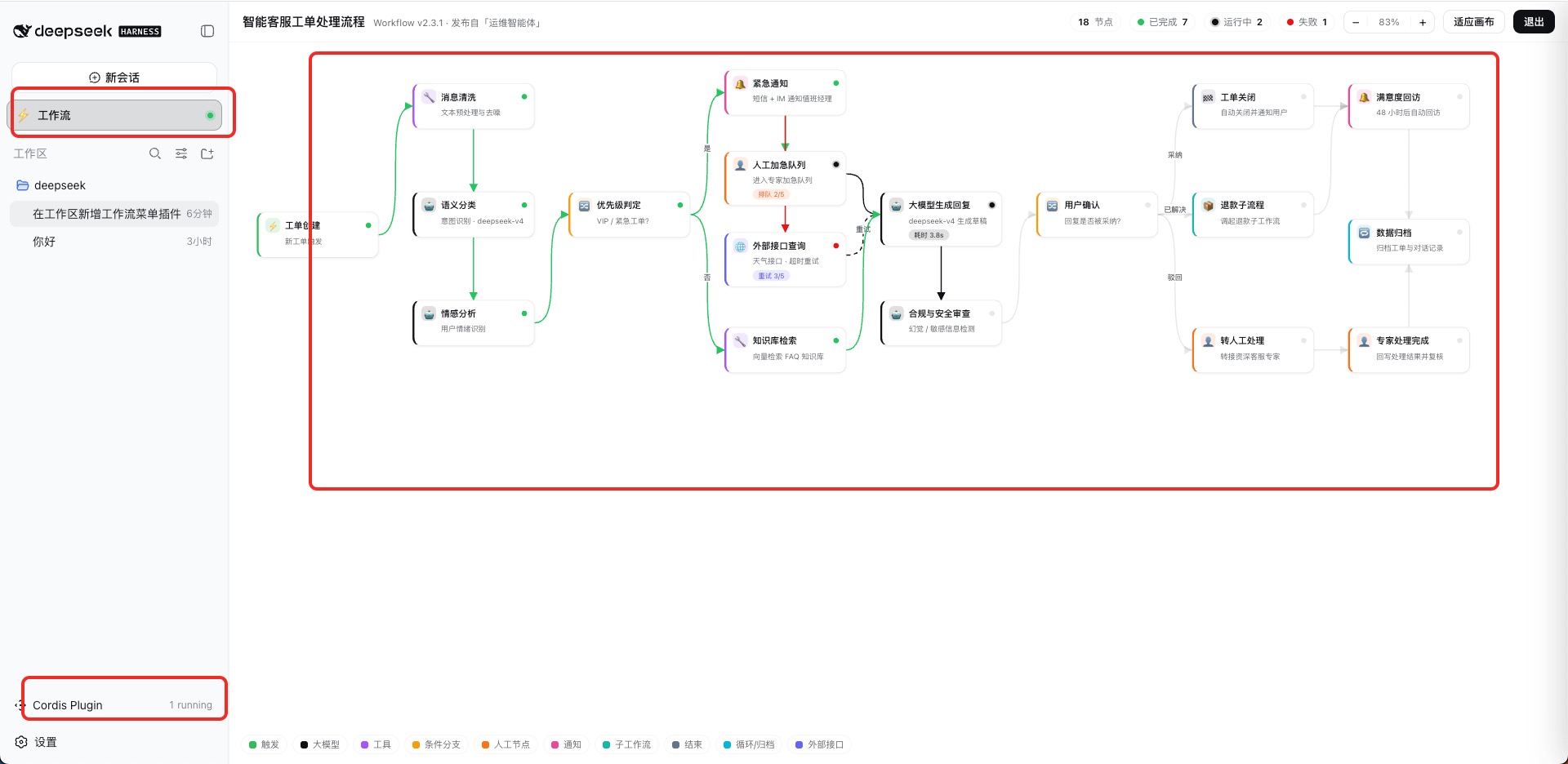The image size is (1568, 764).
Task: Toggle the 触发 legend chip
Action: [265, 744]
